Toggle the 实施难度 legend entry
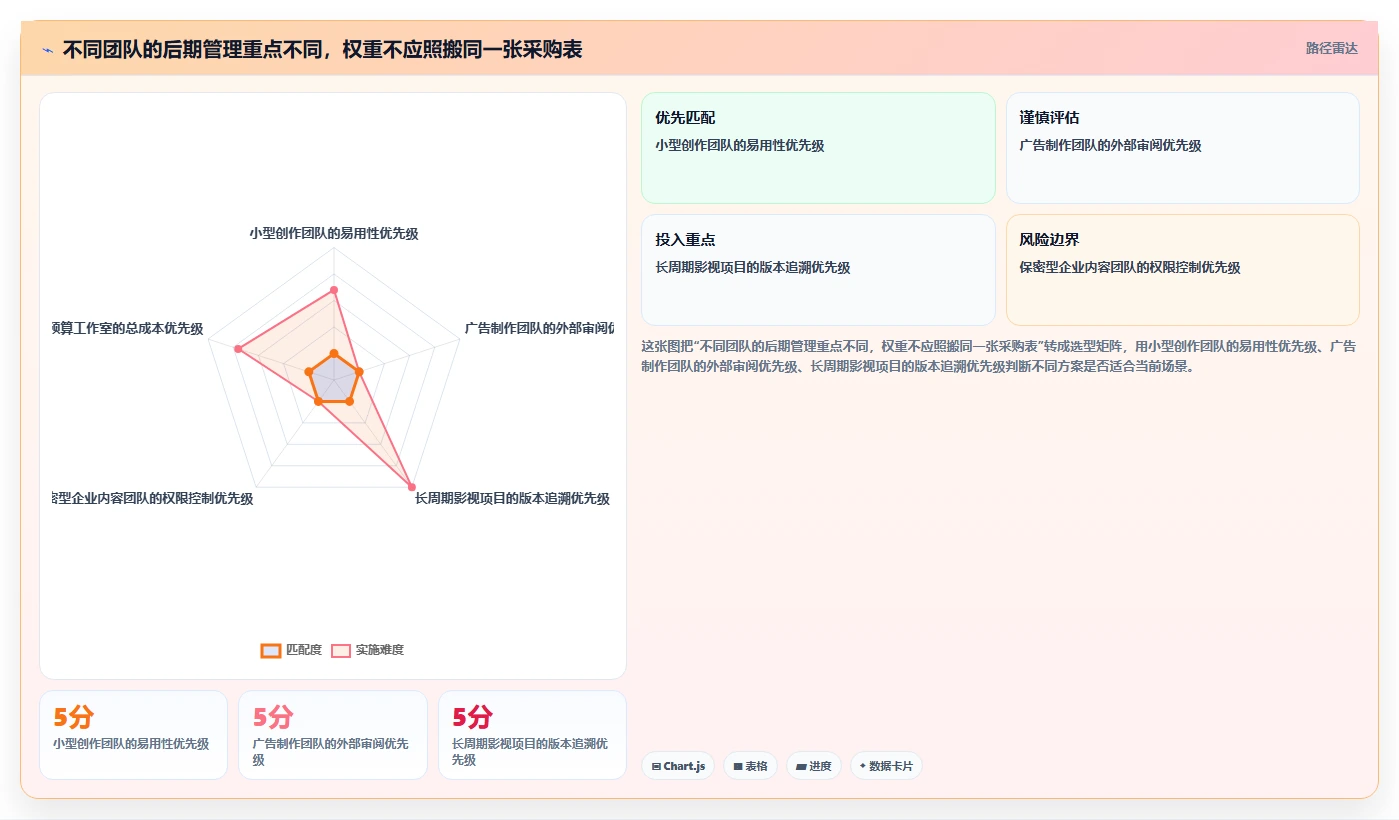 coord(367,650)
